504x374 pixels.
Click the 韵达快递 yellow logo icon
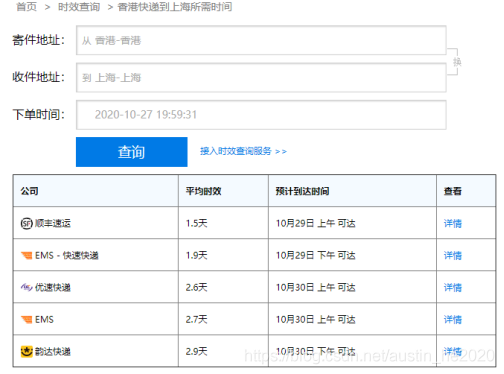click(x=27, y=351)
